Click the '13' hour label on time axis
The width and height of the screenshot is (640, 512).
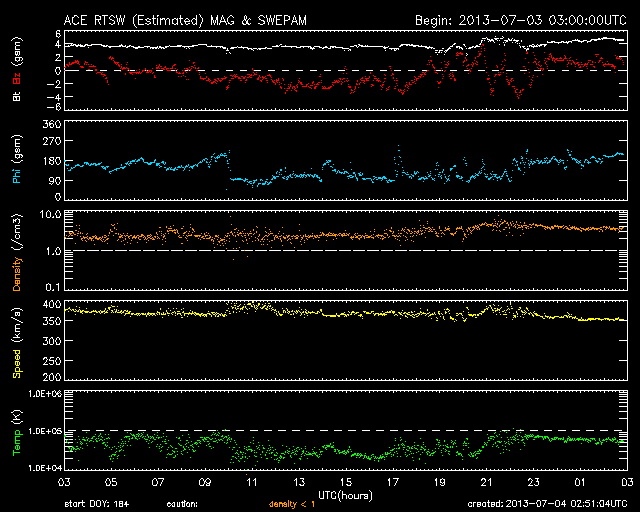[299, 482]
